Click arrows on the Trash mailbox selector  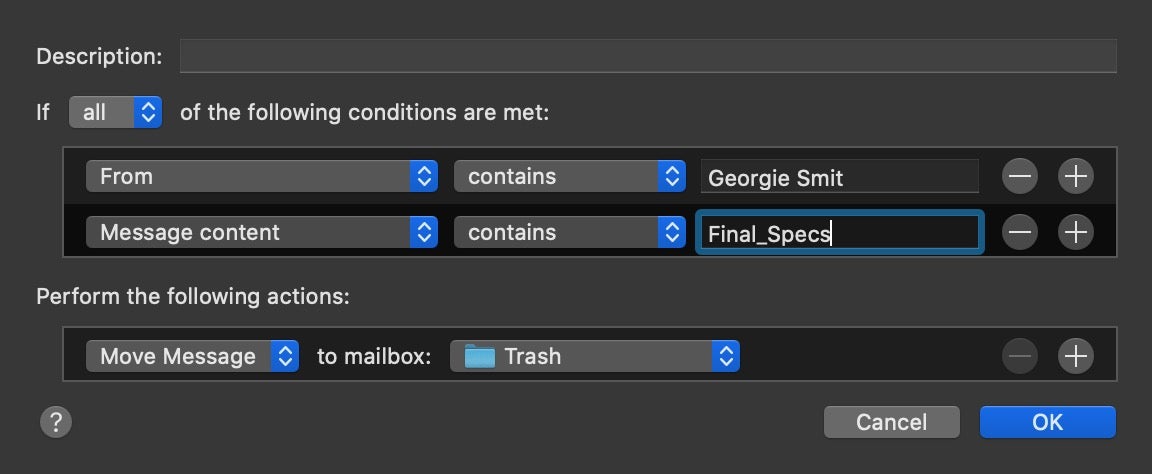click(x=727, y=356)
